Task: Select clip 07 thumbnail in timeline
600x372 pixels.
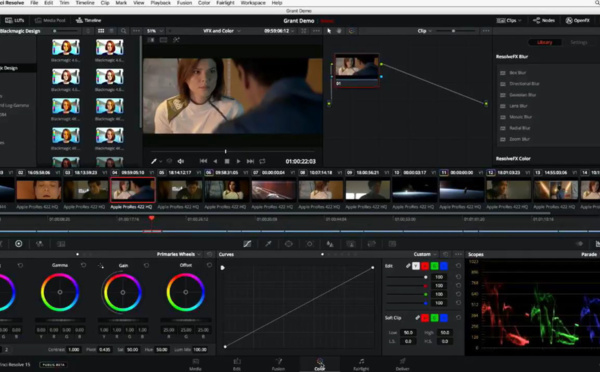Action: tap(273, 190)
